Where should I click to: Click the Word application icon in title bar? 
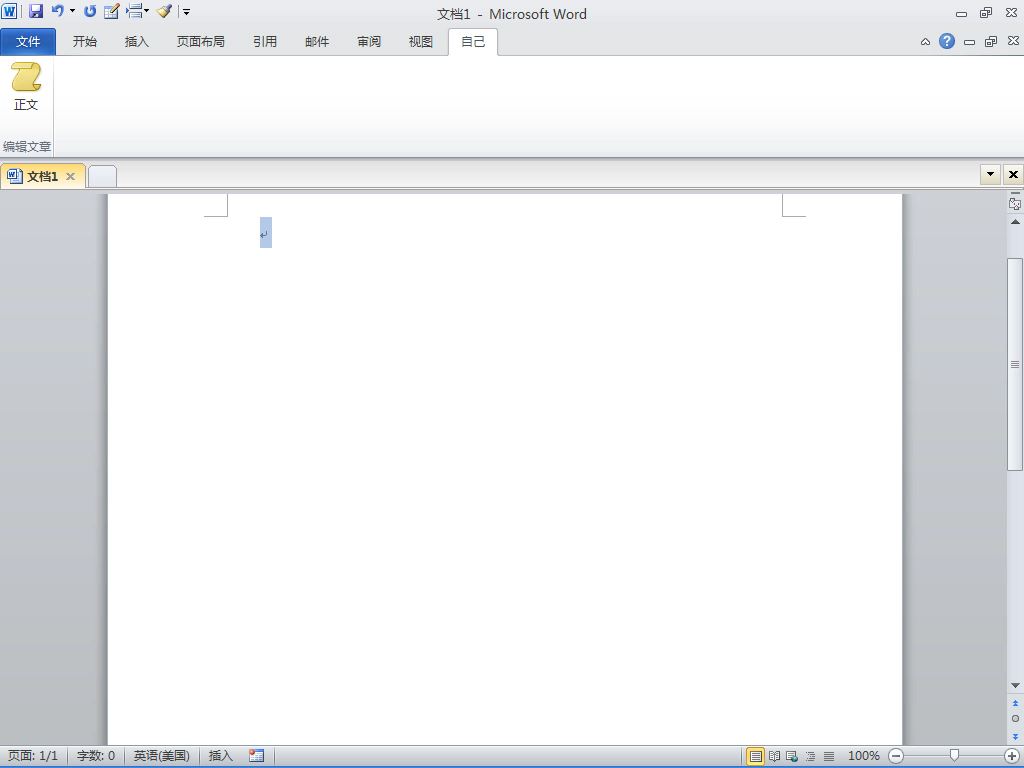coord(9,11)
